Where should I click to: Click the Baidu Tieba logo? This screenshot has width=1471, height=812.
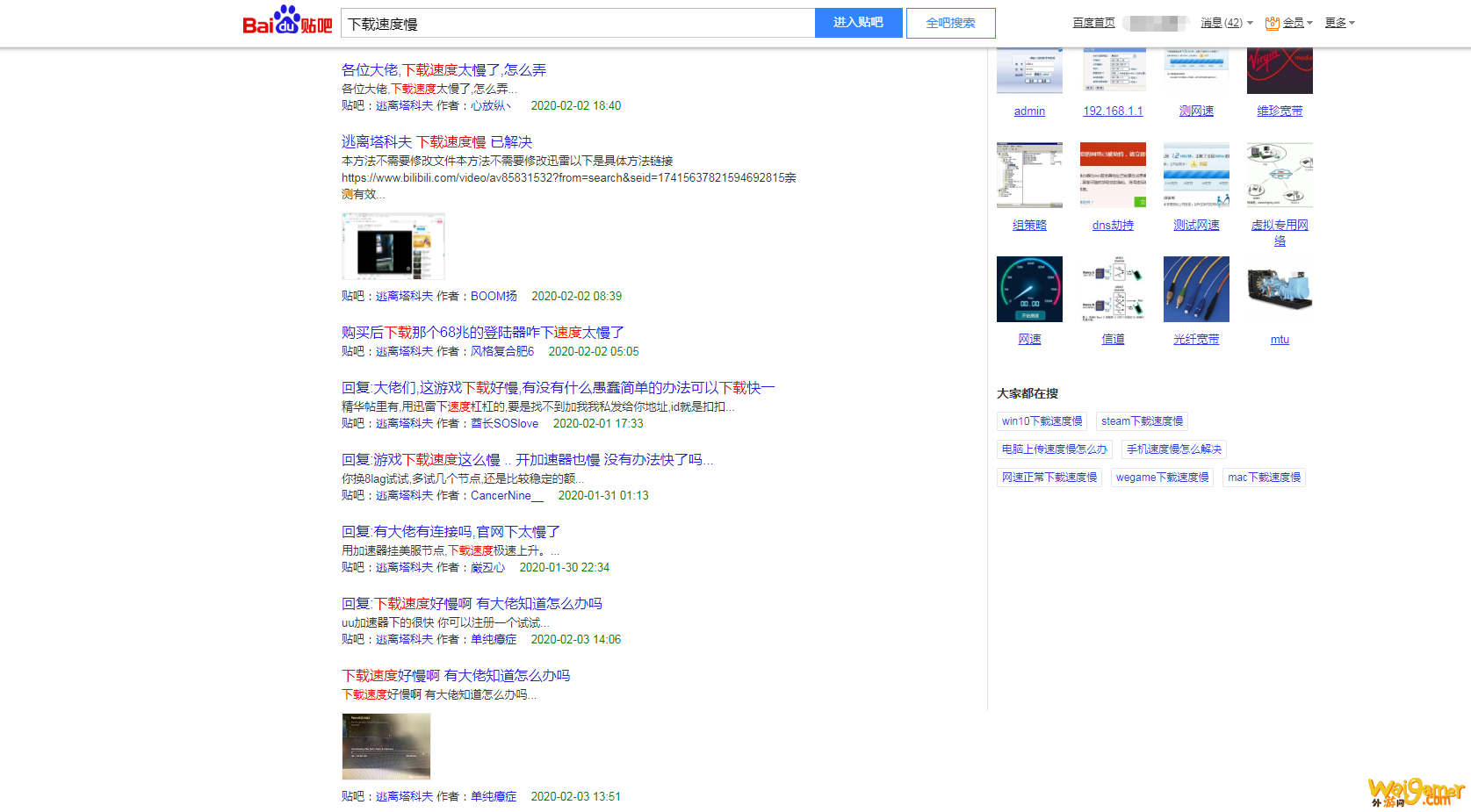(x=287, y=20)
